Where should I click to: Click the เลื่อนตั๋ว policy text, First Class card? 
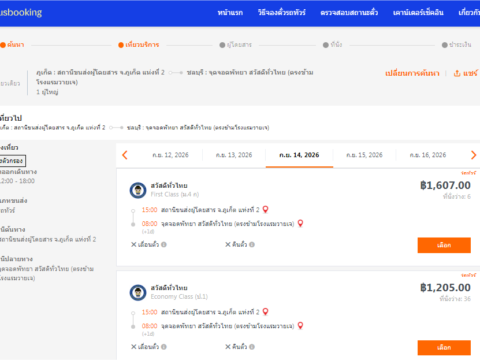(148, 245)
